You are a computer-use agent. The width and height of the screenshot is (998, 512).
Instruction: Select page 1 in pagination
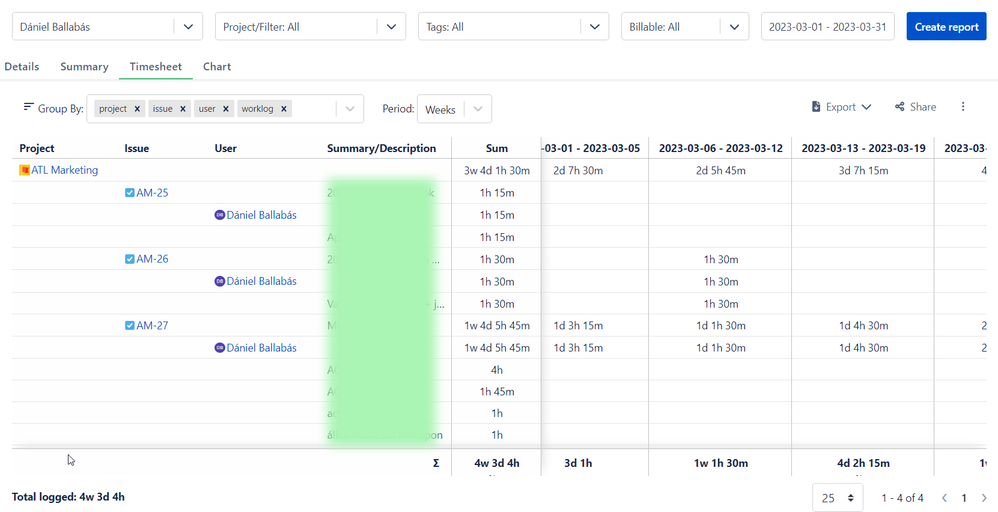pos(964,497)
